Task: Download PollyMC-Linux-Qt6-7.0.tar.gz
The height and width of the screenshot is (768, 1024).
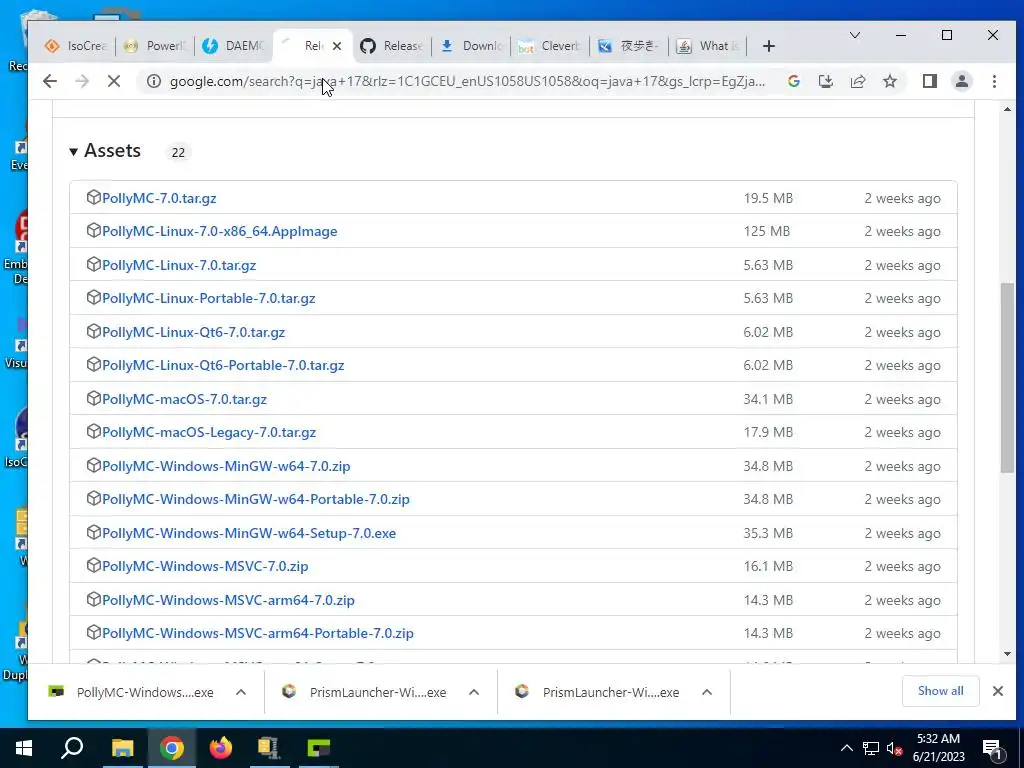Action: [193, 332]
